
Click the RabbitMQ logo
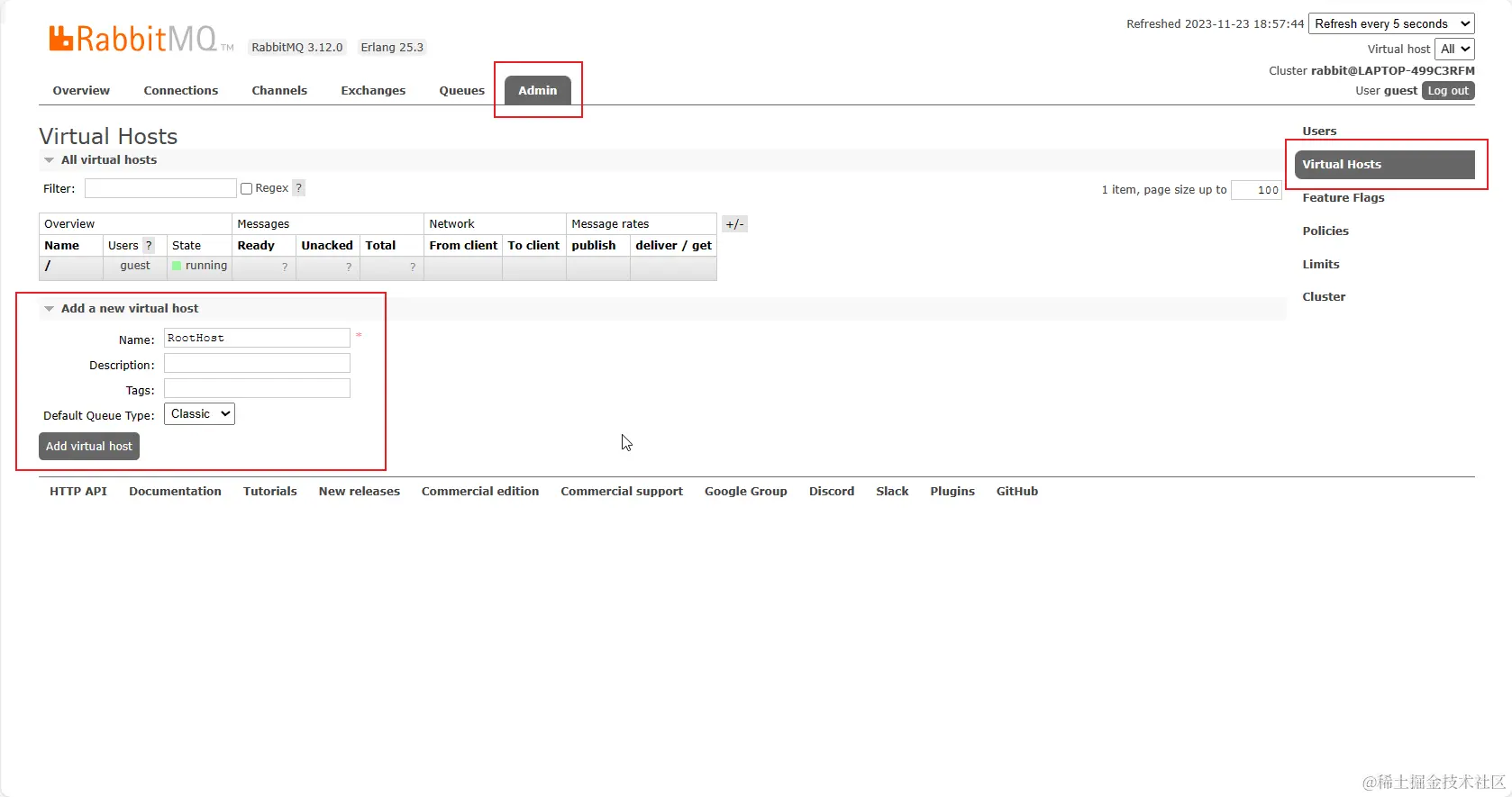(x=141, y=39)
